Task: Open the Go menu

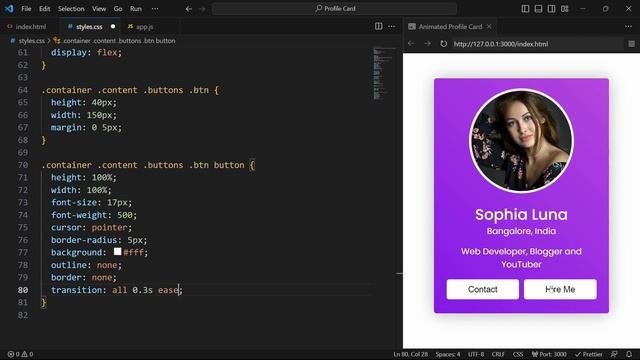Action: point(118,9)
